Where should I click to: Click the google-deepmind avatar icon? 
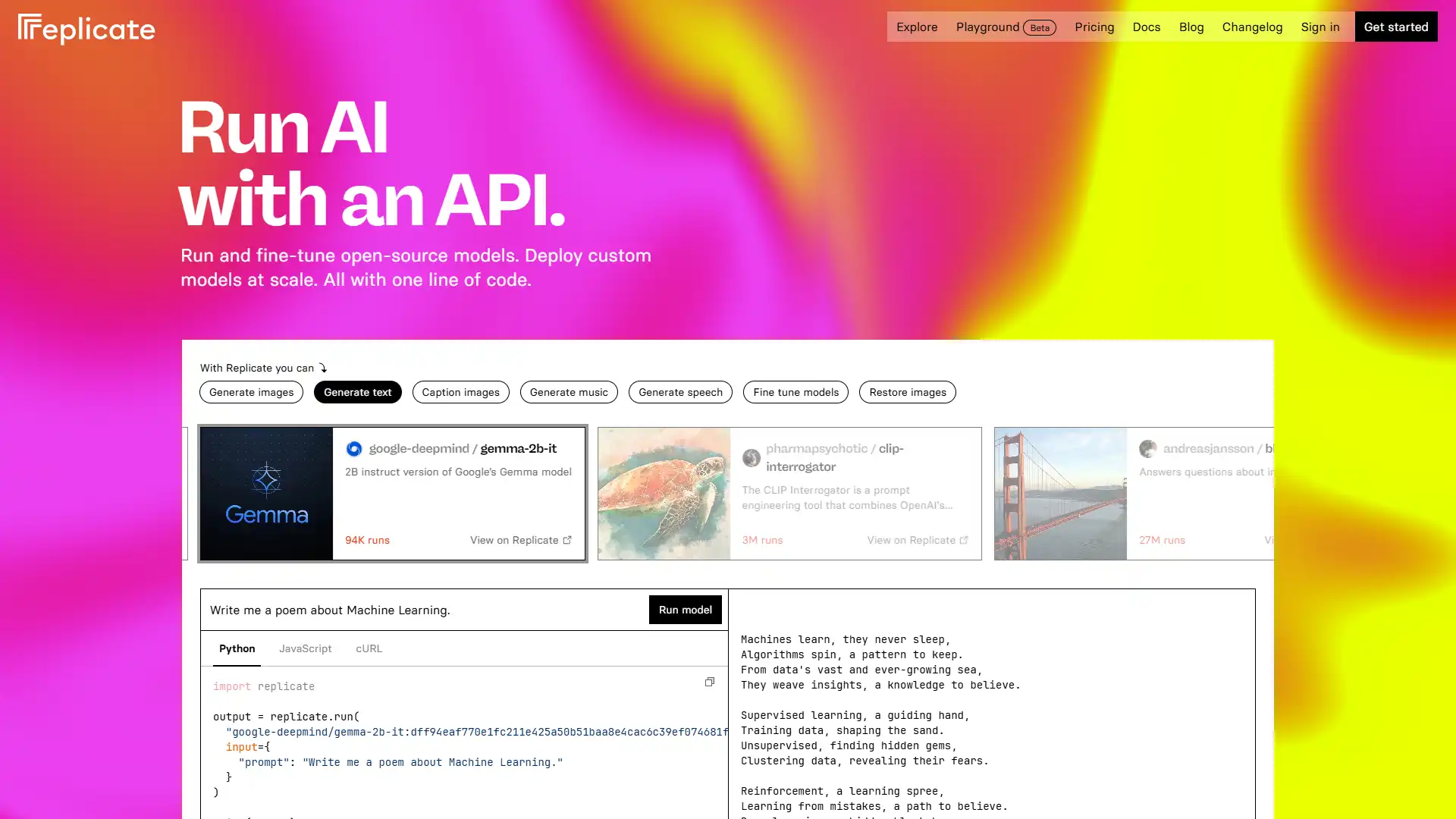[354, 449]
